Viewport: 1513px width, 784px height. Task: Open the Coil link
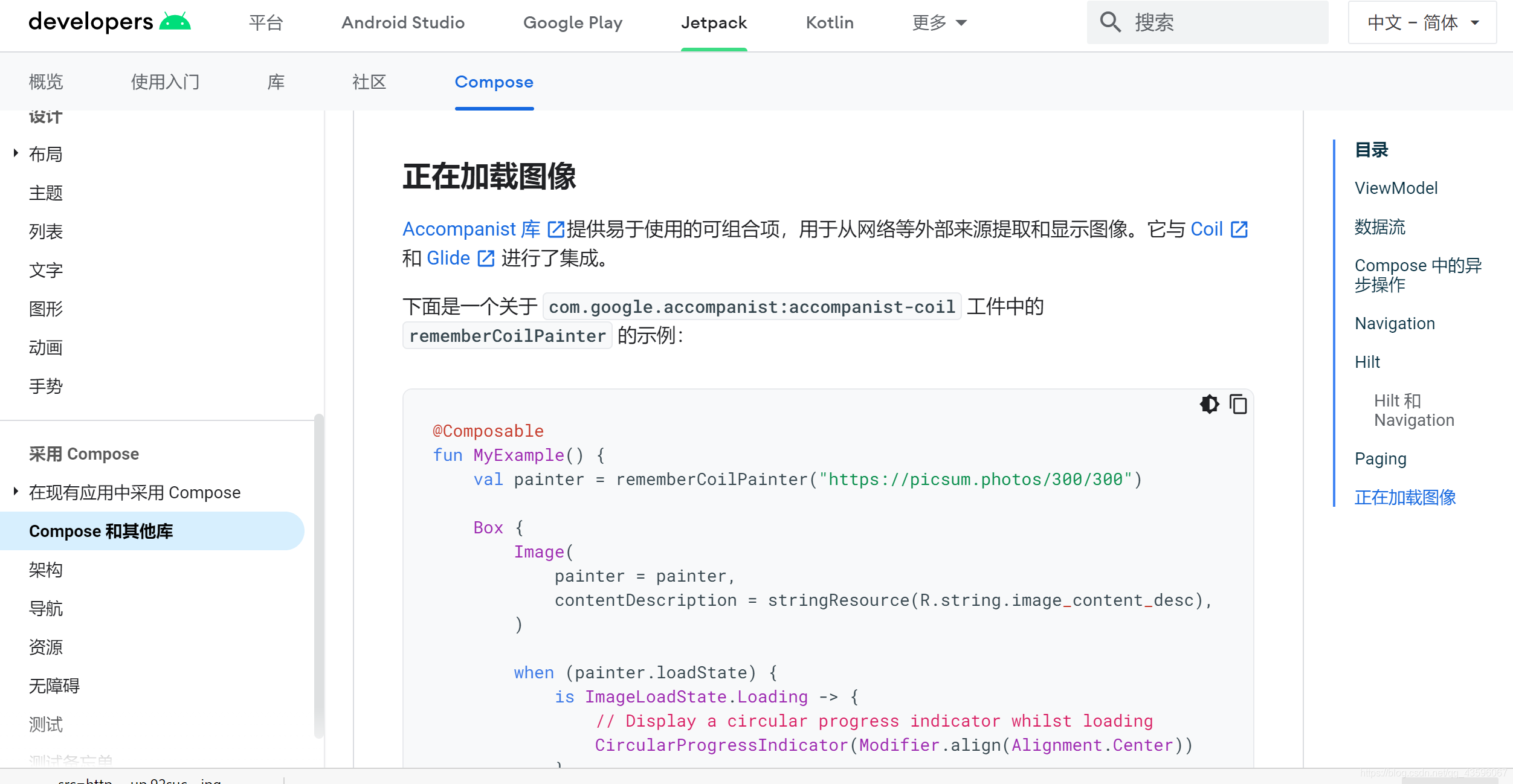pyautogui.click(x=1207, y=230)
